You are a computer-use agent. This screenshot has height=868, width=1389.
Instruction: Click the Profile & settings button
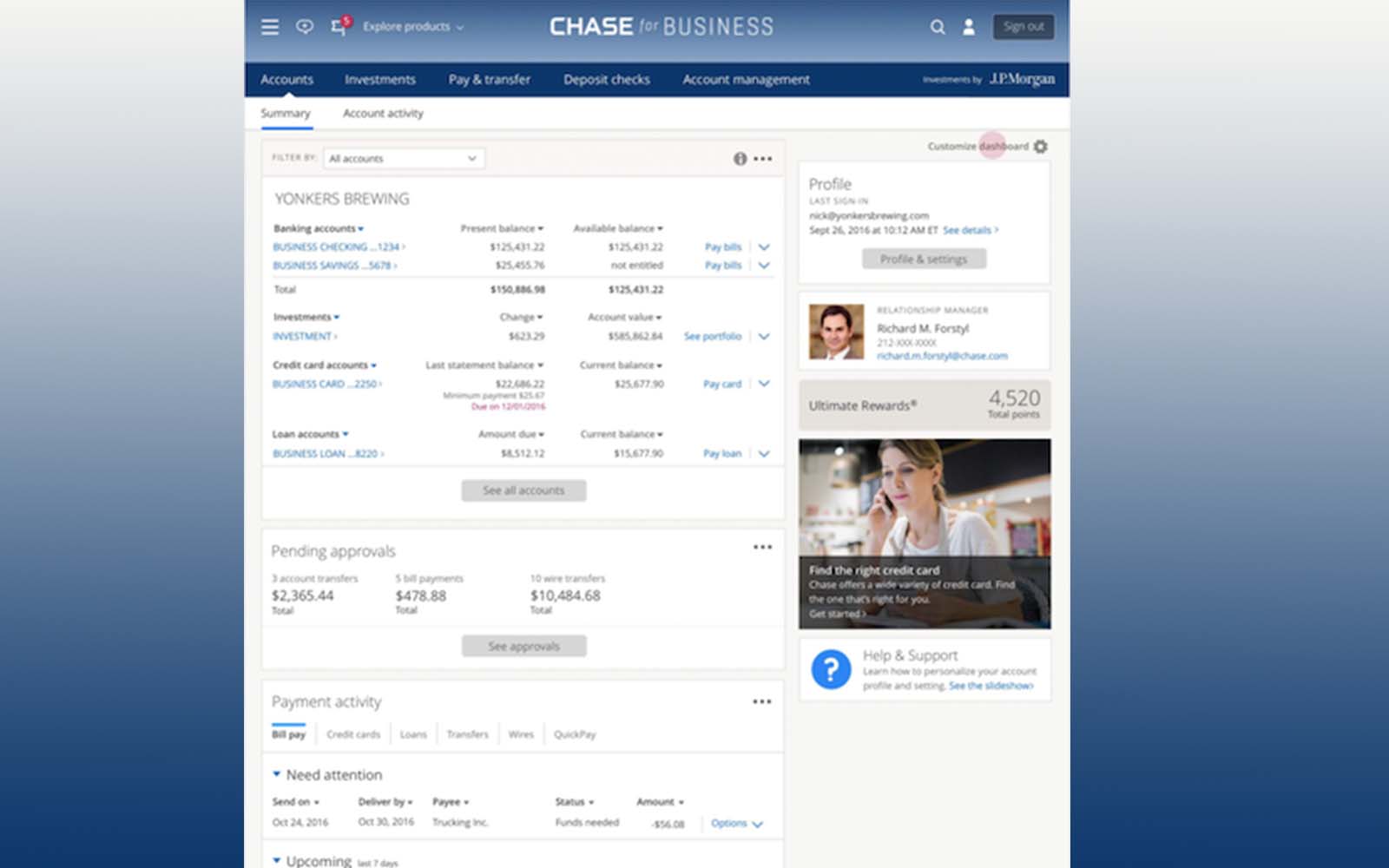pos(924,259)
